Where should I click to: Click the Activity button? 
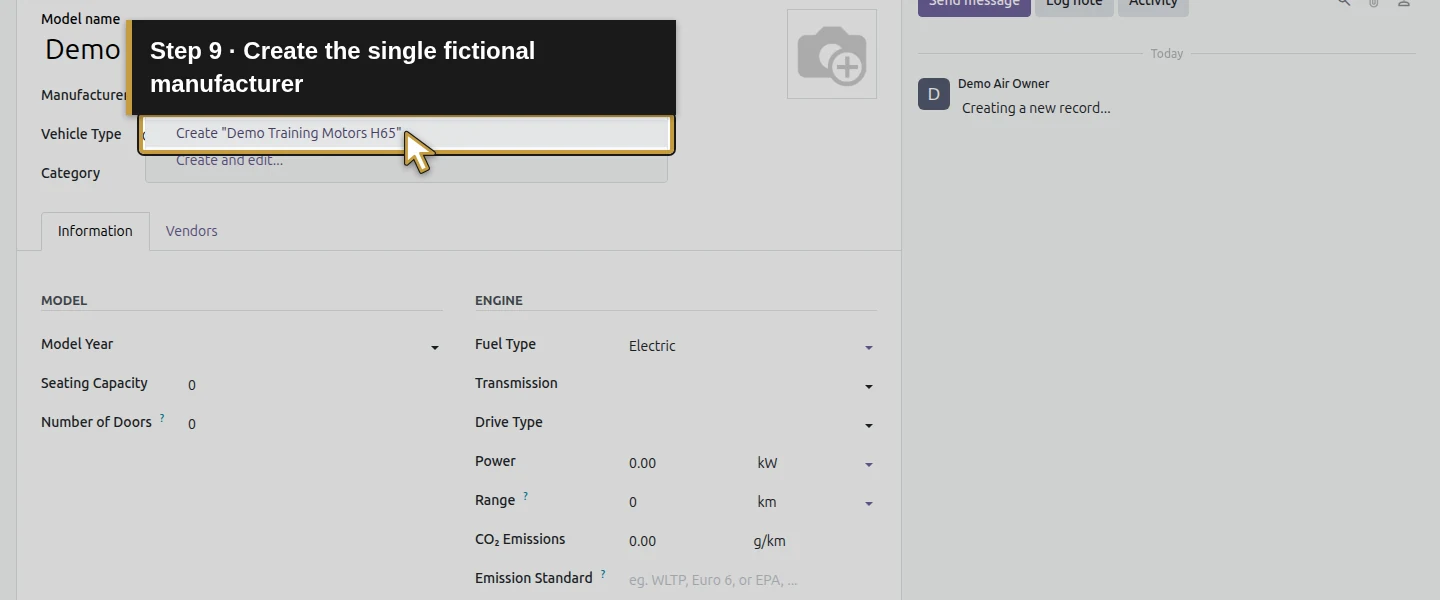1153,4
